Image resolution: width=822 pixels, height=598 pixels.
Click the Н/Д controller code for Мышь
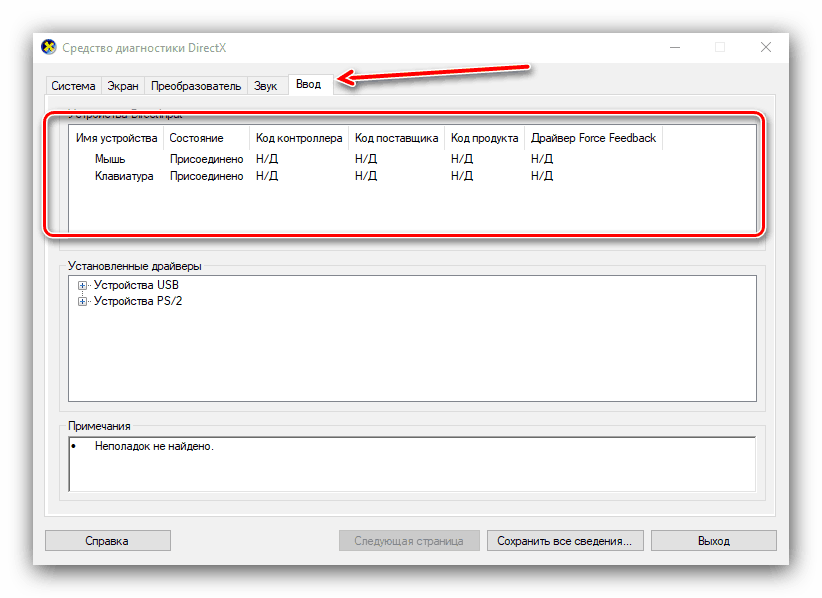tap(267, 159)
